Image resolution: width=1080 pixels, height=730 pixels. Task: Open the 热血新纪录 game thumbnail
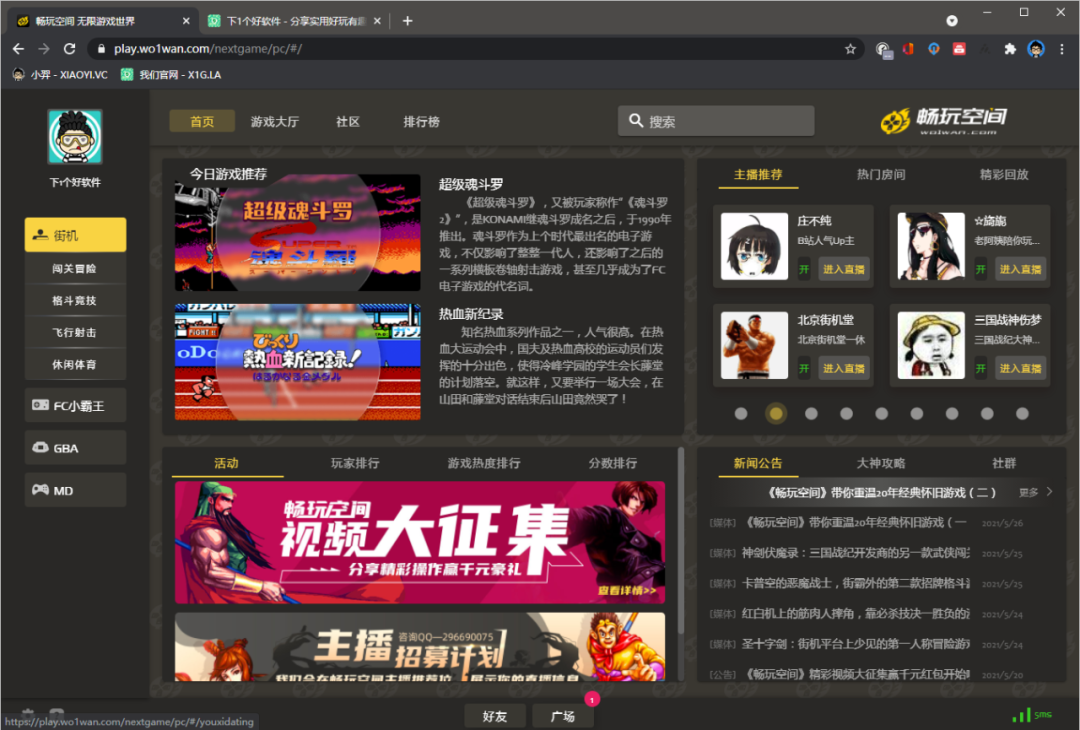pyautogui.click(x=298, y=362)
